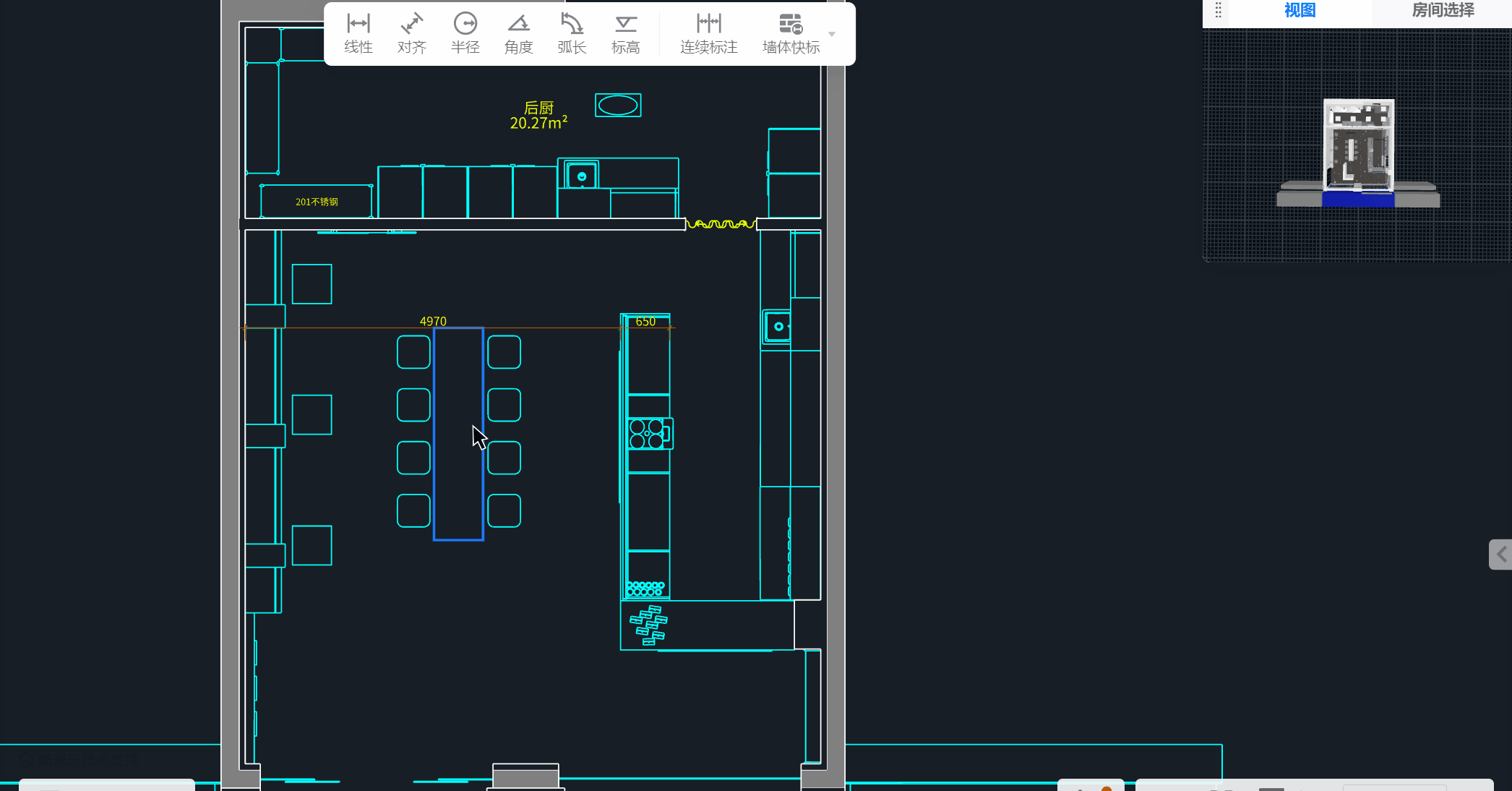This screenshot has height=791, width=1512.
Task: Expand the collapsed right side panel chevron
Action: tap(1501, 555)
